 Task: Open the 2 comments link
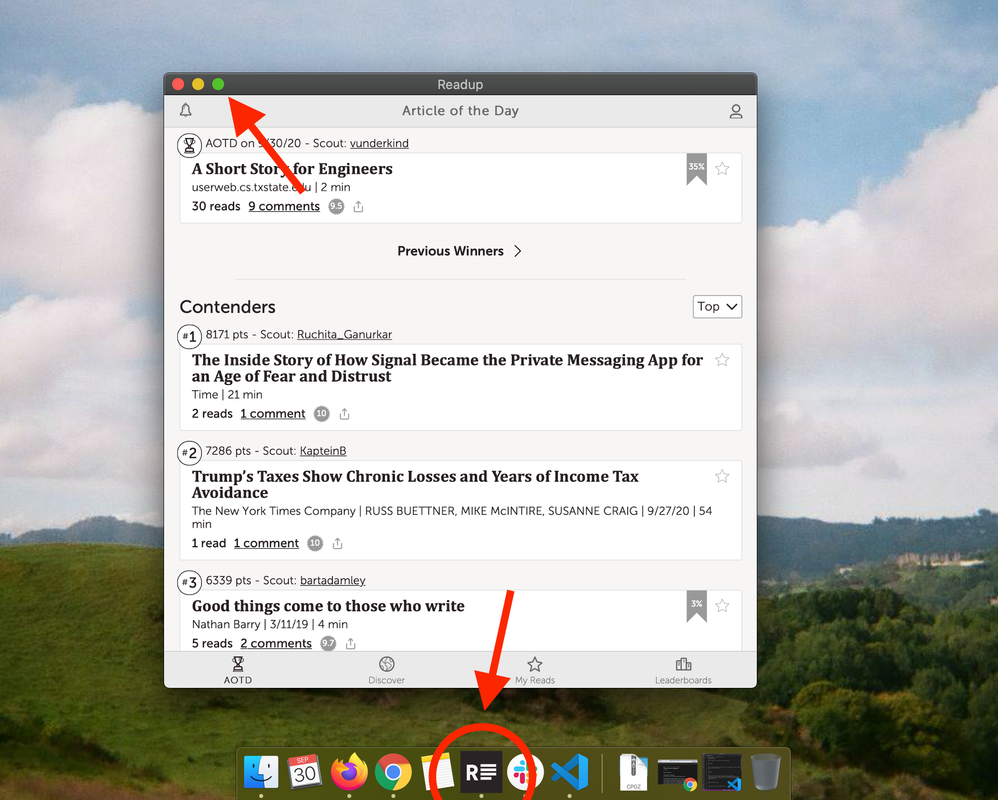tap(276, 643)
